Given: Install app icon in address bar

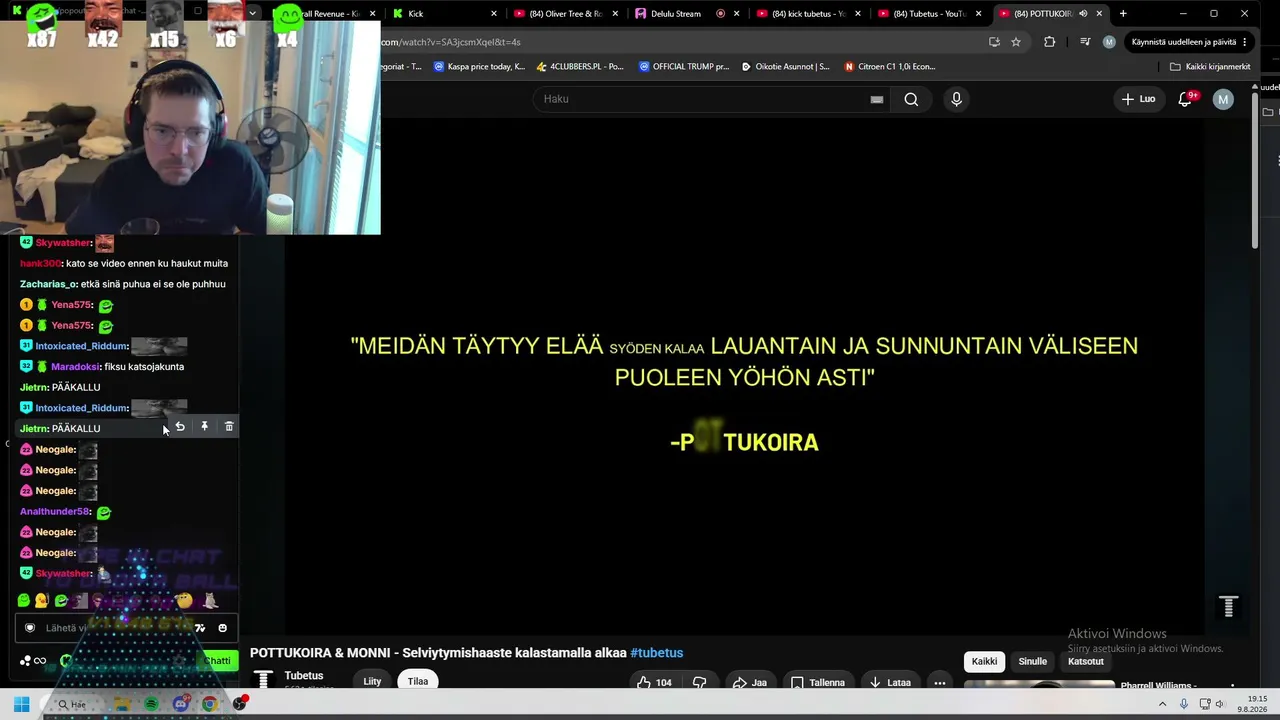Looking at the screenshot, I should [x=994, y=42].
